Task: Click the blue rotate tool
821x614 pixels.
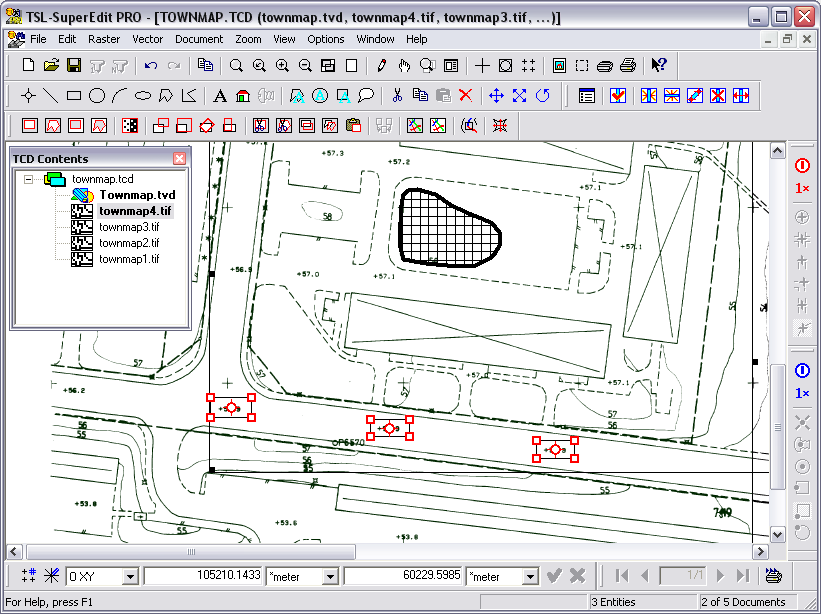Action: (542, 96)
